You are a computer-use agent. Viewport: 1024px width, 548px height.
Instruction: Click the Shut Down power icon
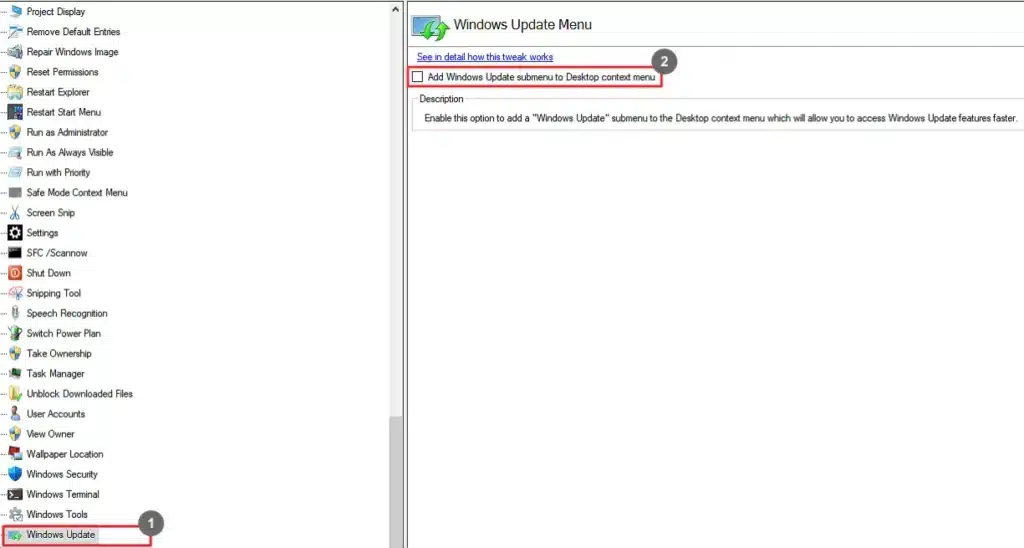tap(15, 273)
